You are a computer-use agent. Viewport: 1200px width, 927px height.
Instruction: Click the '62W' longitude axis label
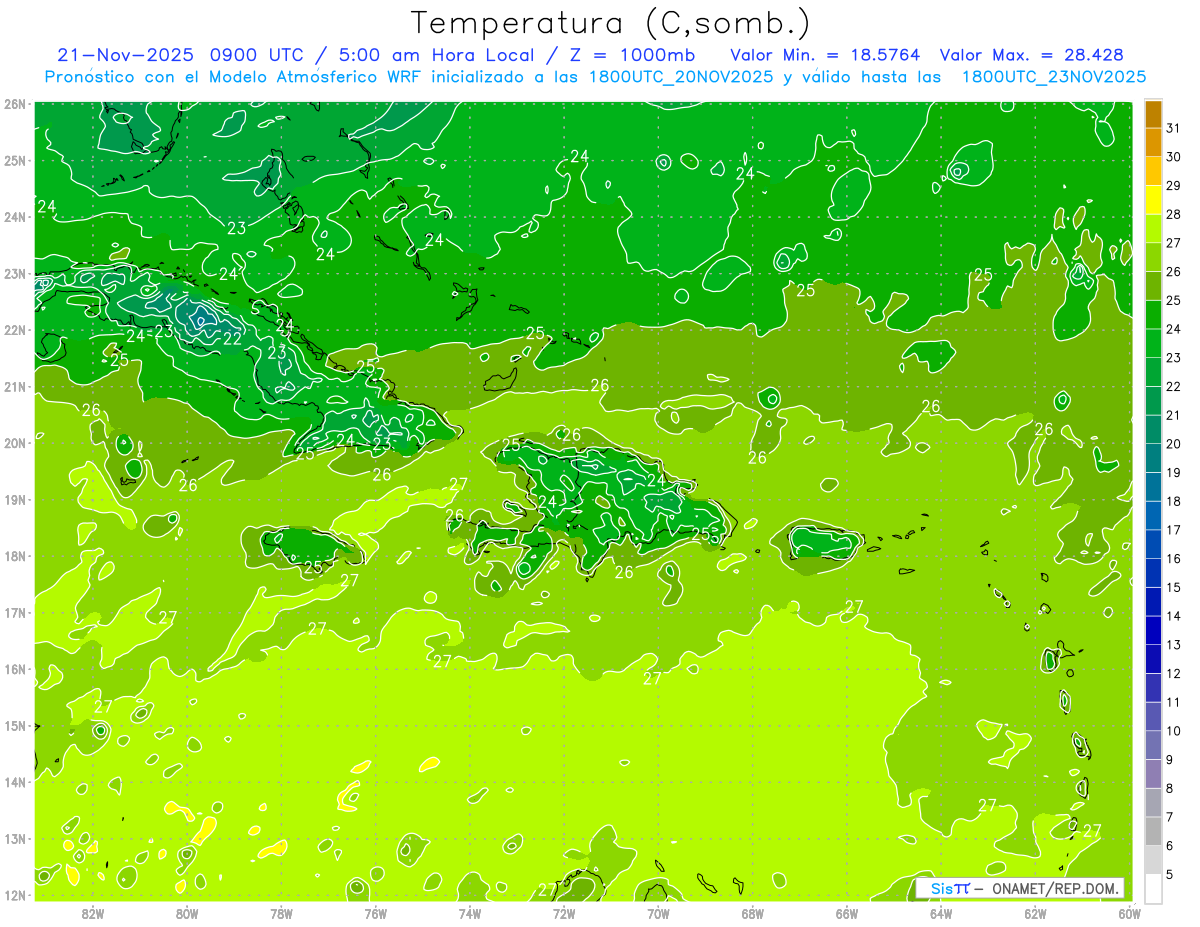coord(1035,913)
